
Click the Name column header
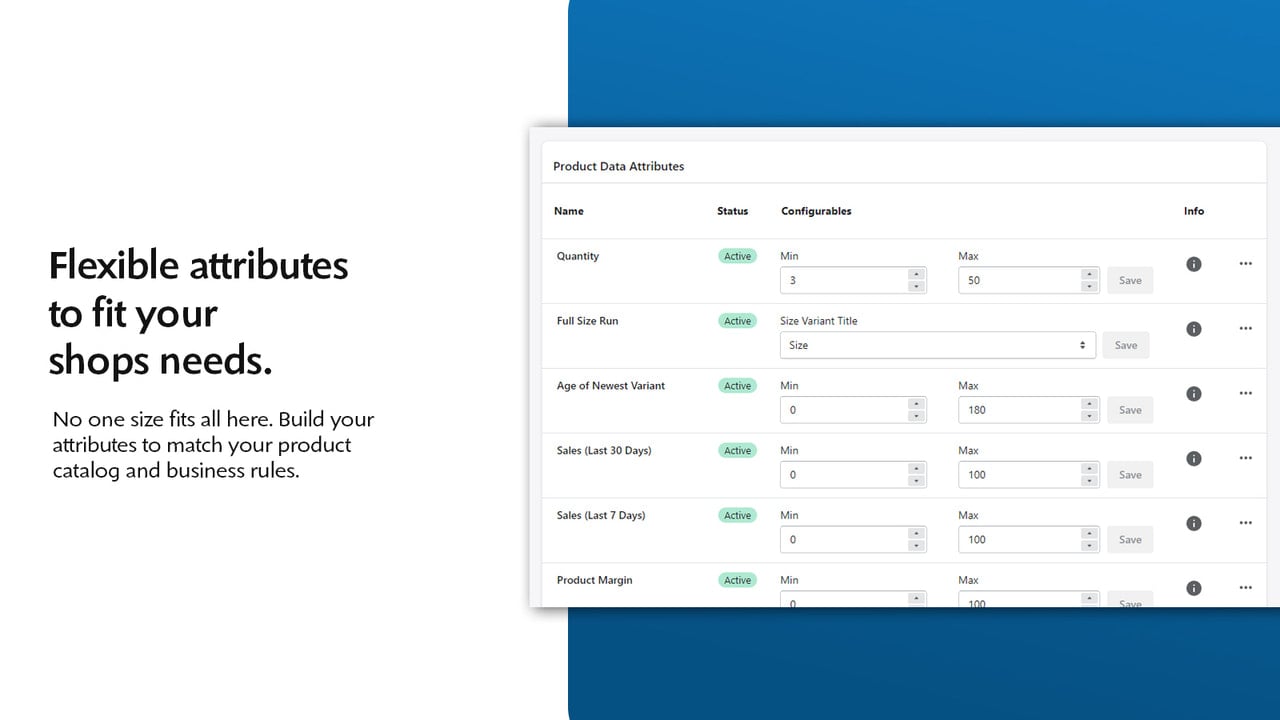pos(569,211)
